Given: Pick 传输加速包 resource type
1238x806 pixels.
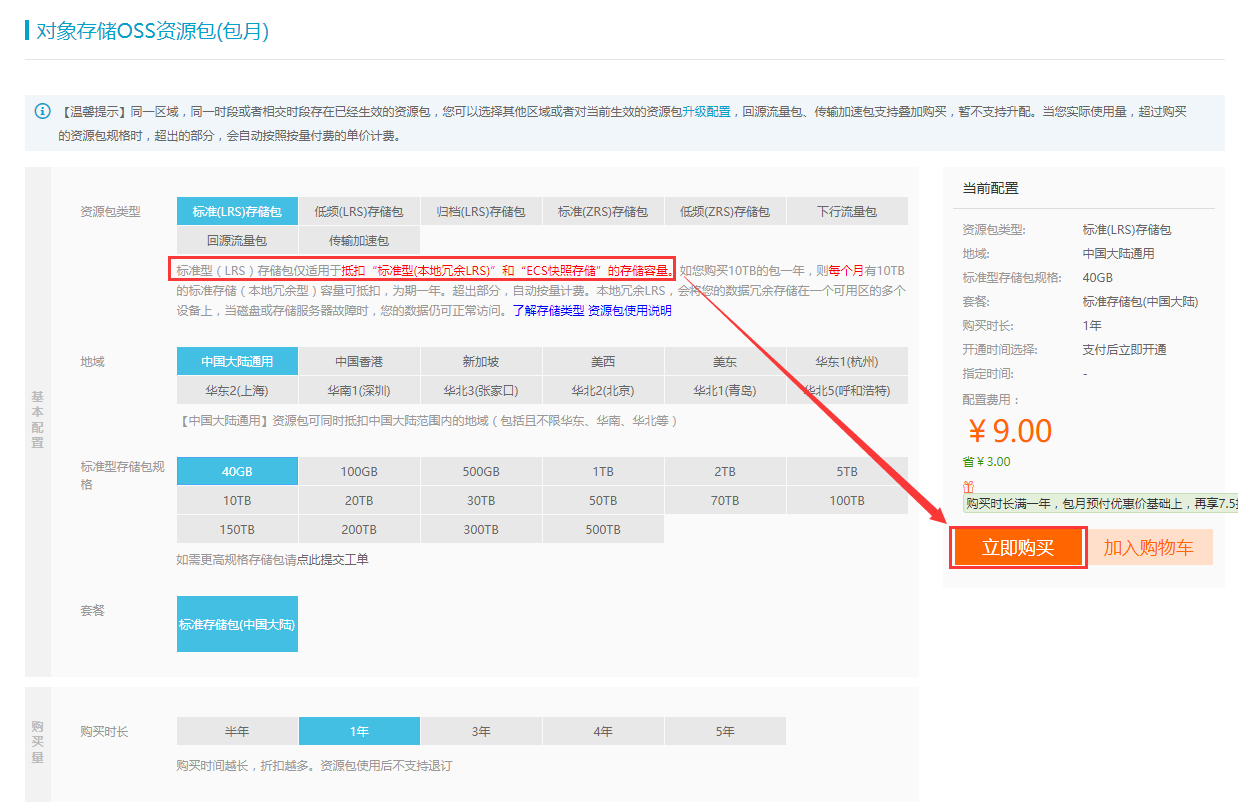Looking at the screenshot, I should tap(359, 241).
